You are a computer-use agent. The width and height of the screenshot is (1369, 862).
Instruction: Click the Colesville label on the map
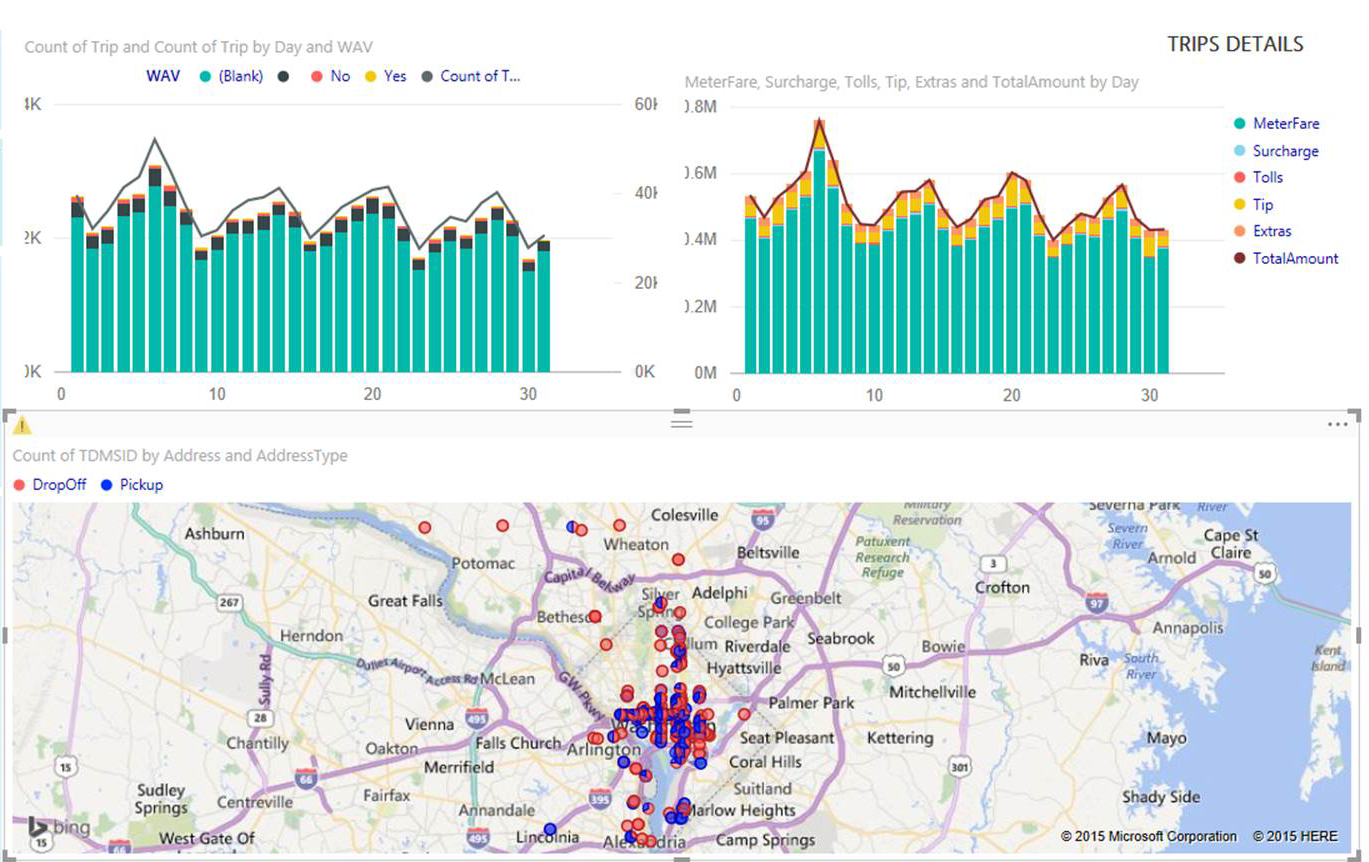click(x=685, y=515)
